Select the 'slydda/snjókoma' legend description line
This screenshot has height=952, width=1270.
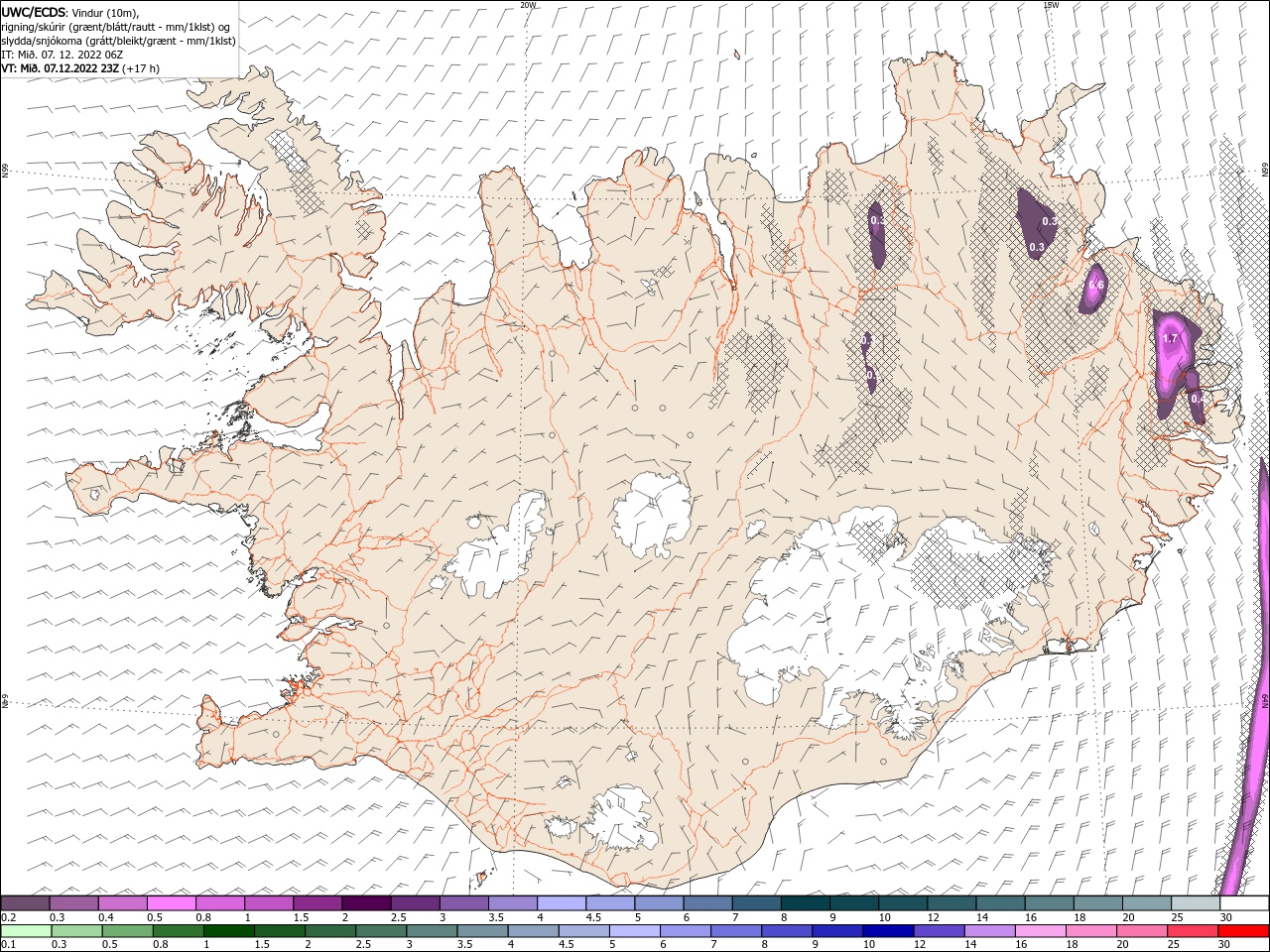(119, 41)
